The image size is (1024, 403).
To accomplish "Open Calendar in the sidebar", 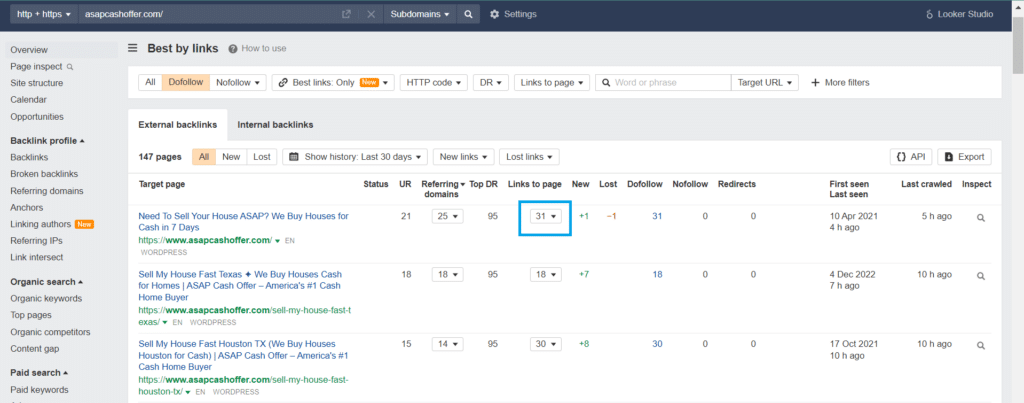I will [x=28, y=100].
